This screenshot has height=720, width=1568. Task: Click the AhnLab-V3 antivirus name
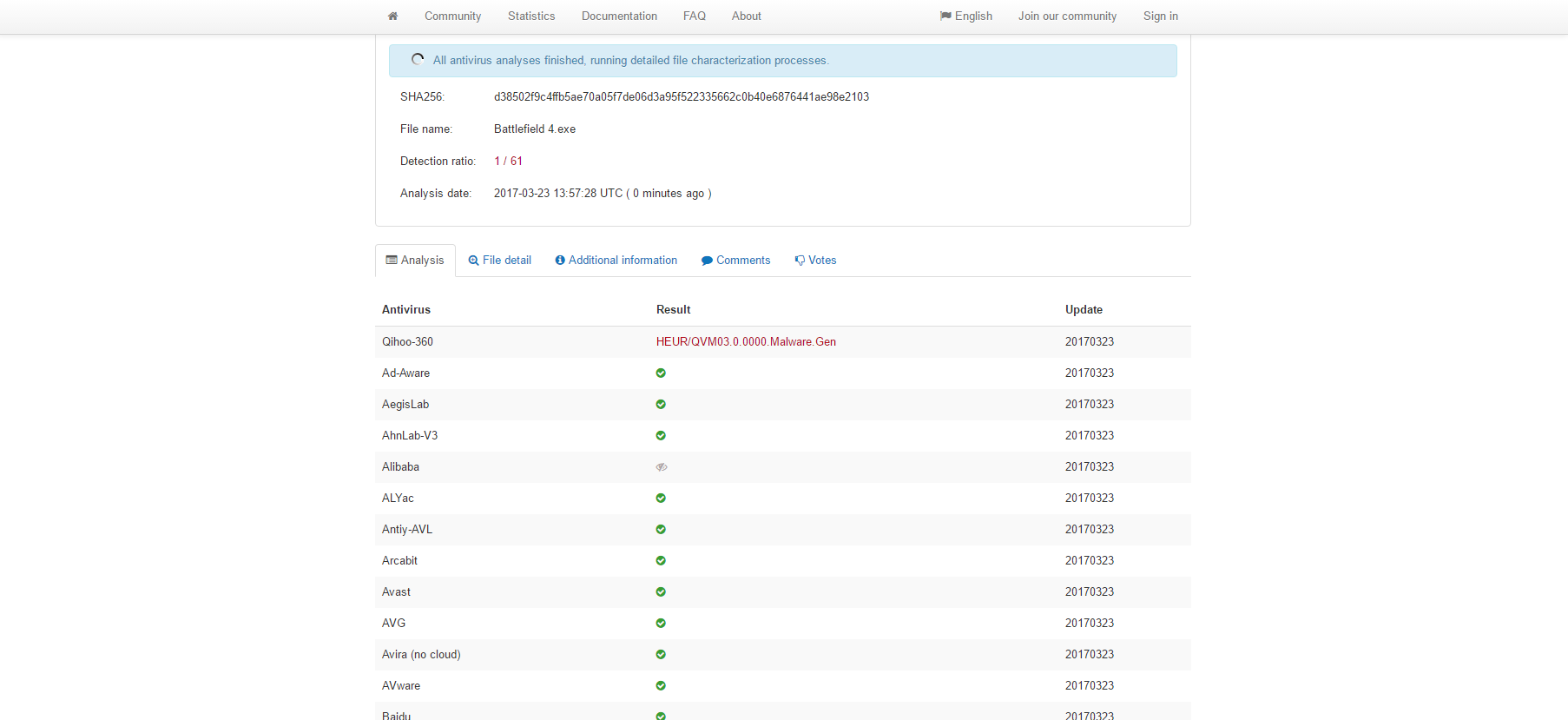point(410,436)
